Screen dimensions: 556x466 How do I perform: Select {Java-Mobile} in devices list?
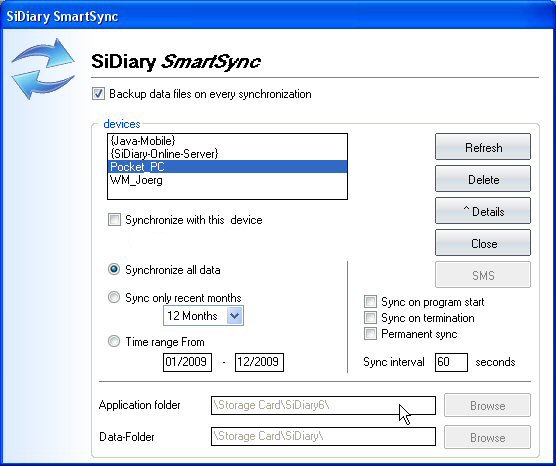[227, 141]
